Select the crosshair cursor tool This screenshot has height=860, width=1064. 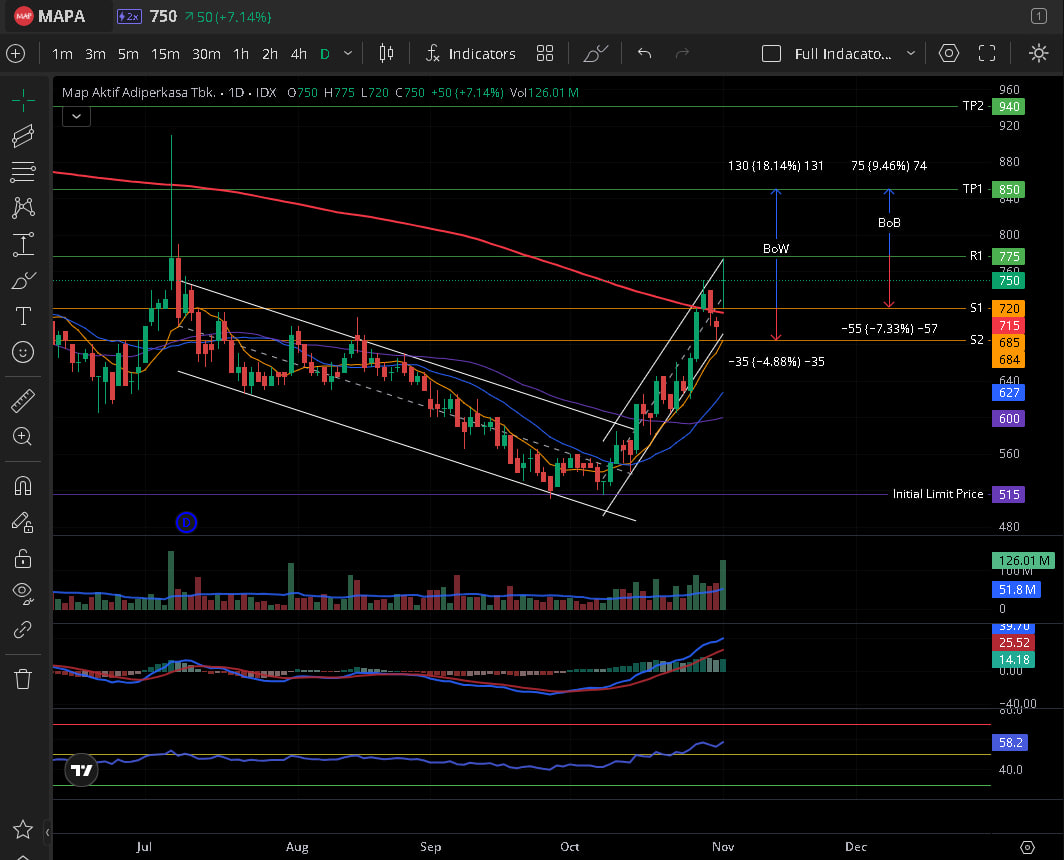pyautogui.click(x=23, y=98)
